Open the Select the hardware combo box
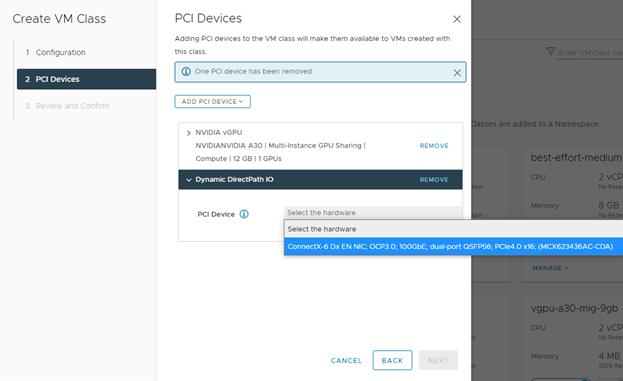Image resolution: width=623 pixels, height=381 pixels. (373, 213)
